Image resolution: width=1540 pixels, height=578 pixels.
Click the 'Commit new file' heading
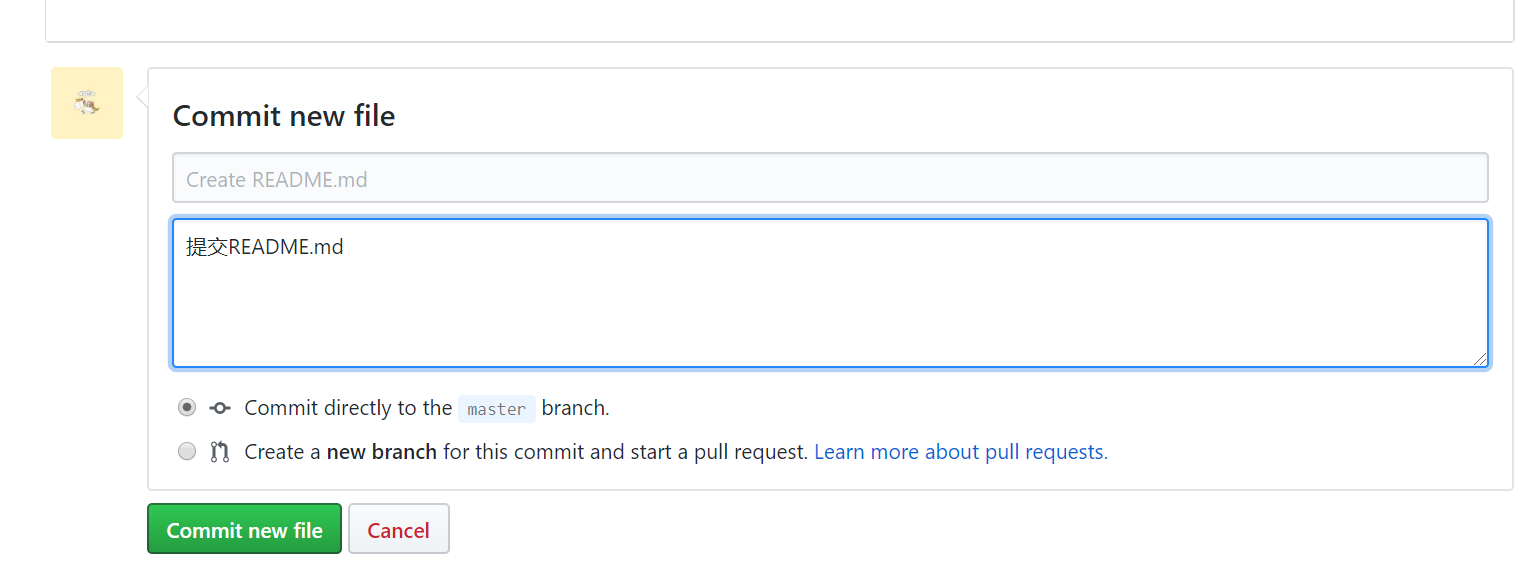click(x=284, y=116)
